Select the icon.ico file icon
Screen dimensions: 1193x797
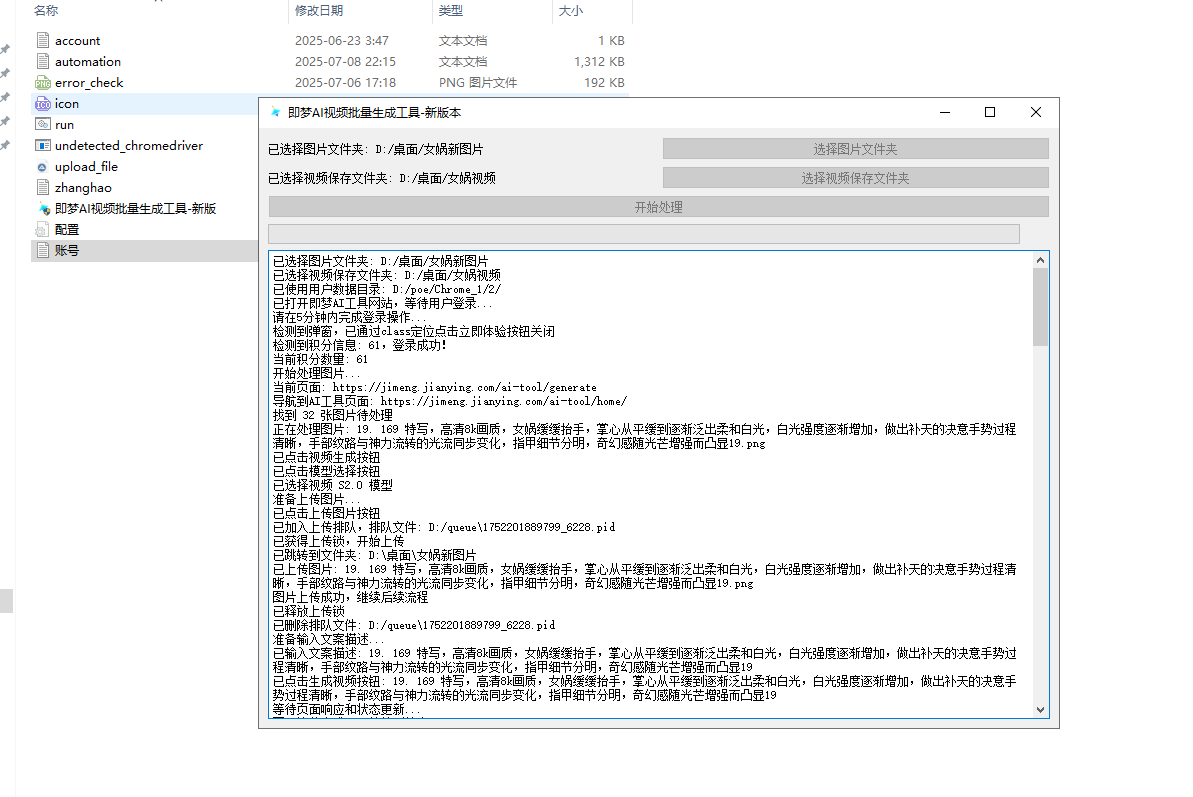43,103
